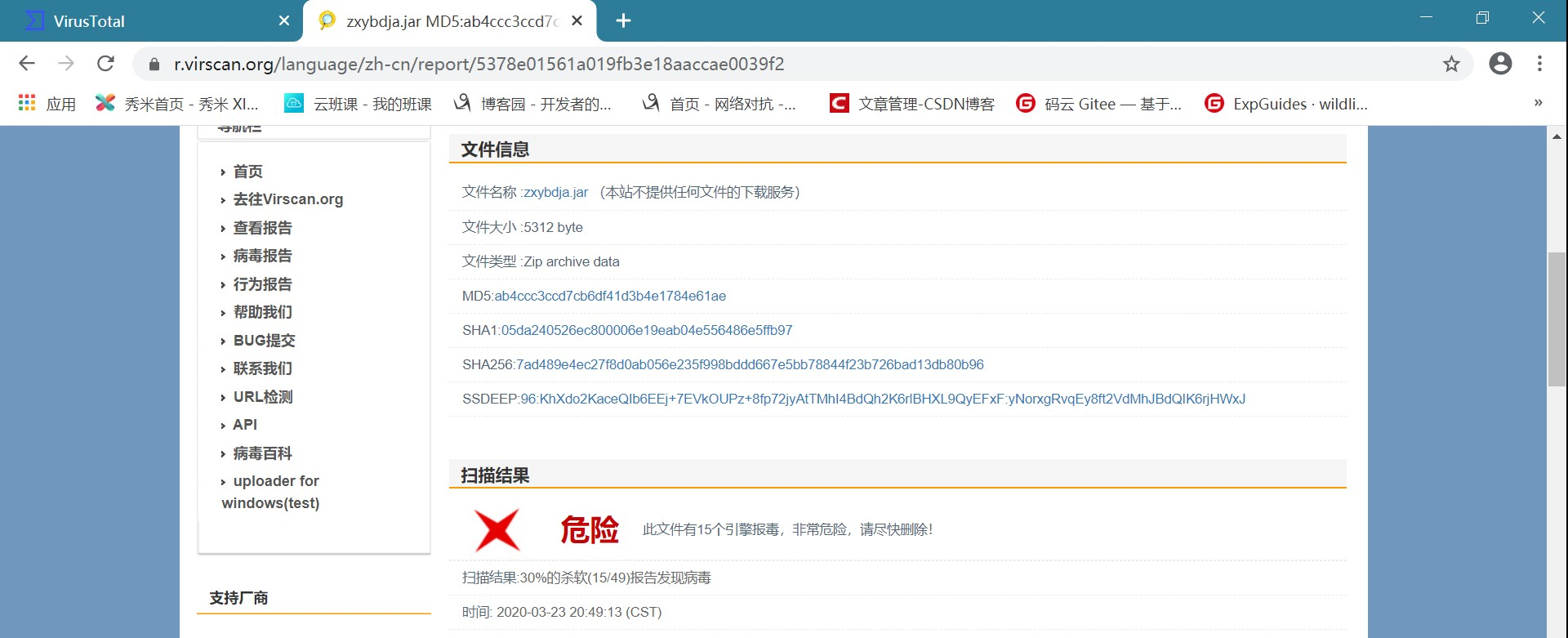
Task: Click the SHA256 hash value
Action: point(750,364)
